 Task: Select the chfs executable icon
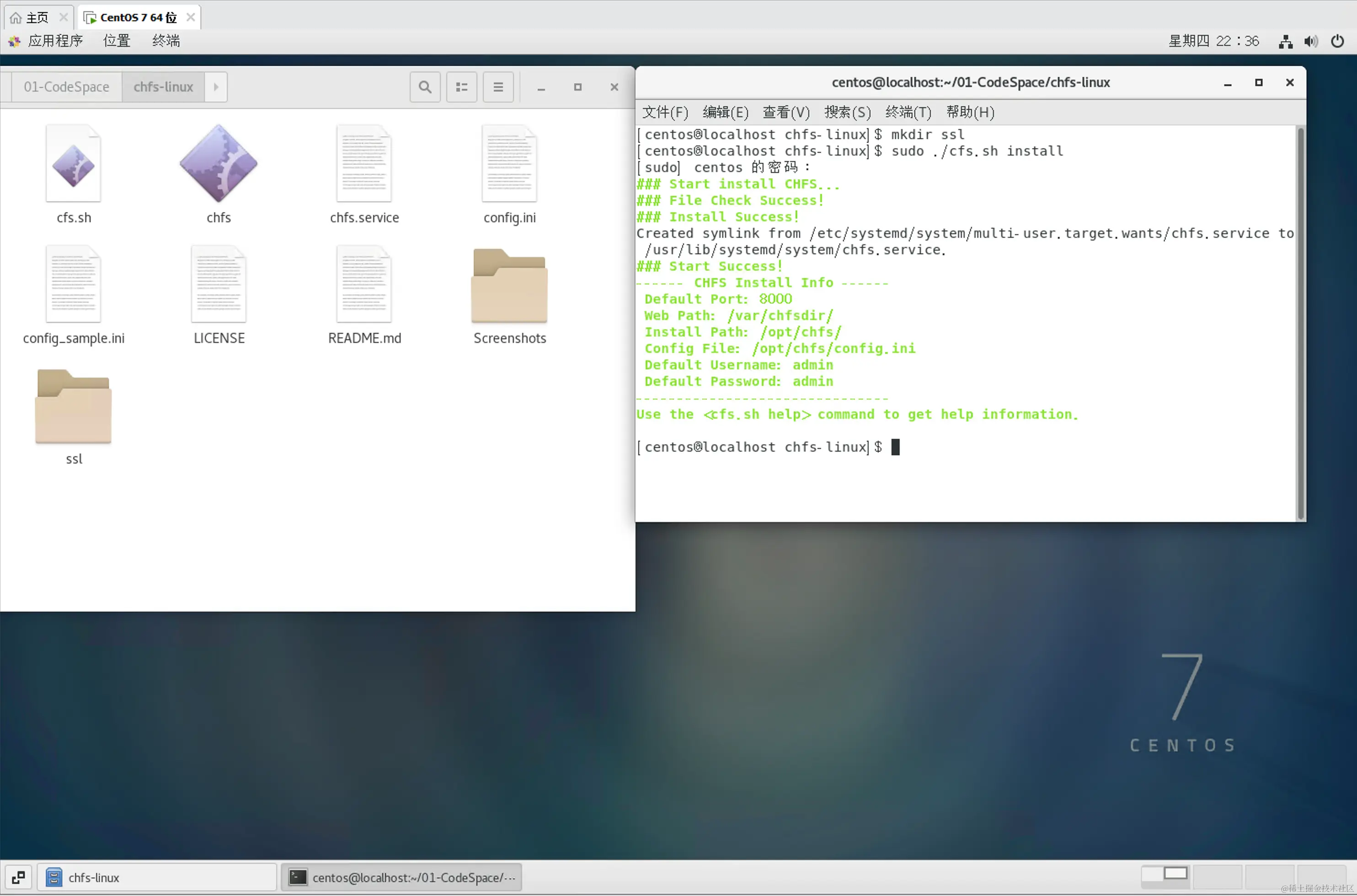pyautogui.click(x=218, y=164)
